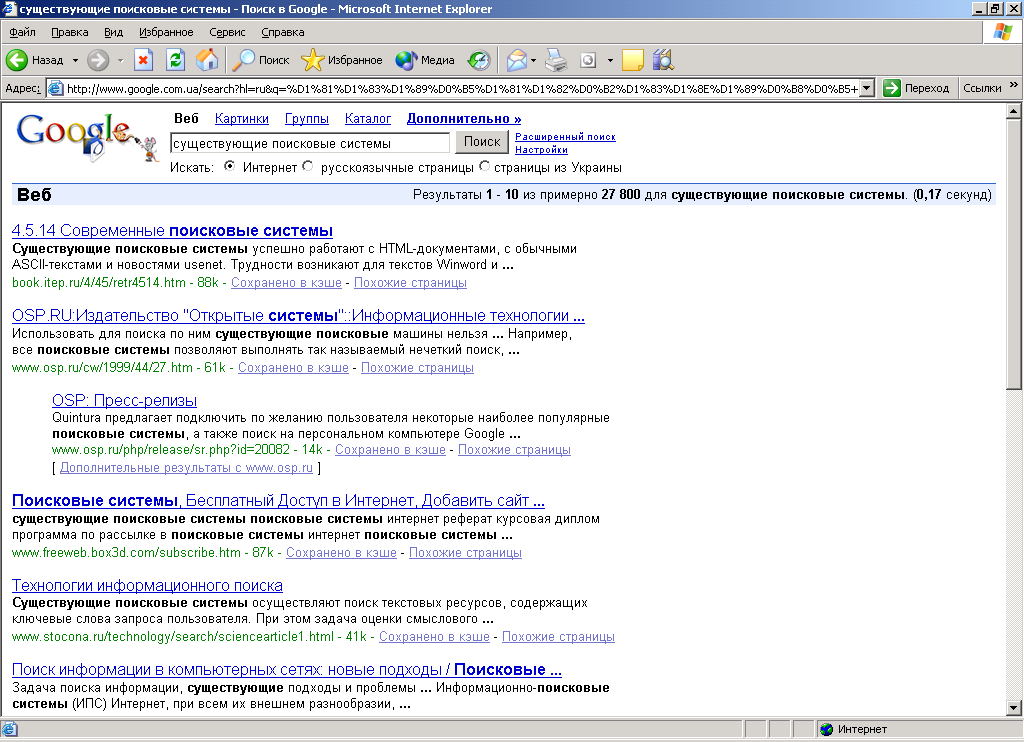
Task: Select the Интернет search radio button
Action: (x=229, y=166)
